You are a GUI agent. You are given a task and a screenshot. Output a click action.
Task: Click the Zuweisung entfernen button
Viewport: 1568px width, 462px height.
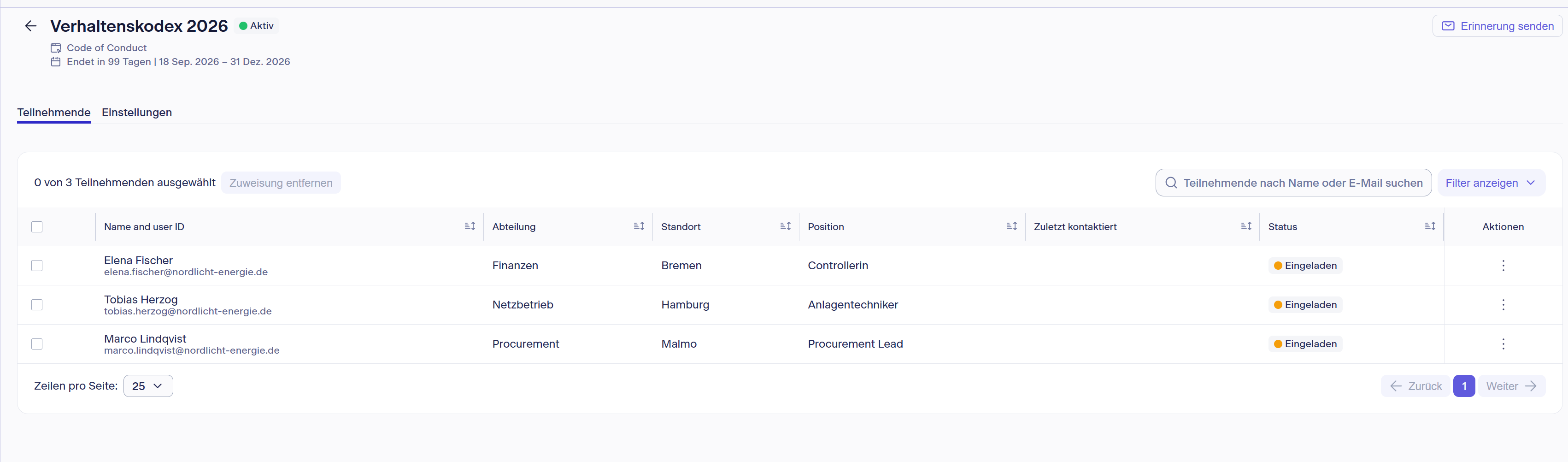click(x=281, y=183)
